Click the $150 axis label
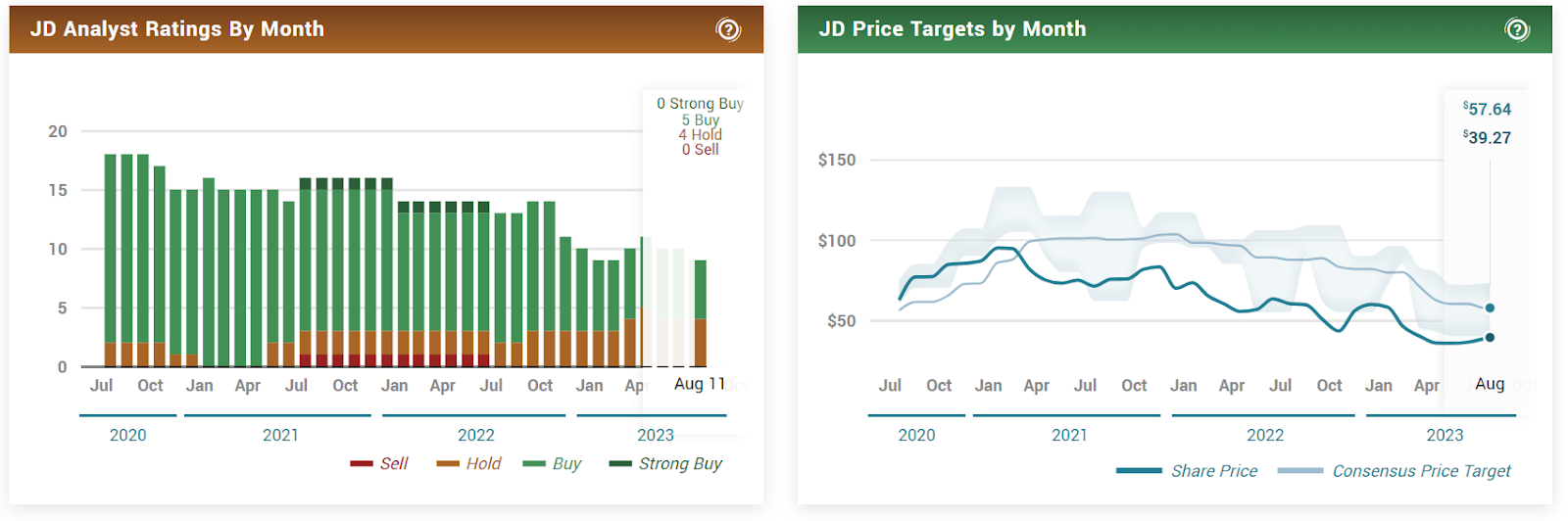The width and height of the screenshot is (1568, 521). tap(837, 160)
